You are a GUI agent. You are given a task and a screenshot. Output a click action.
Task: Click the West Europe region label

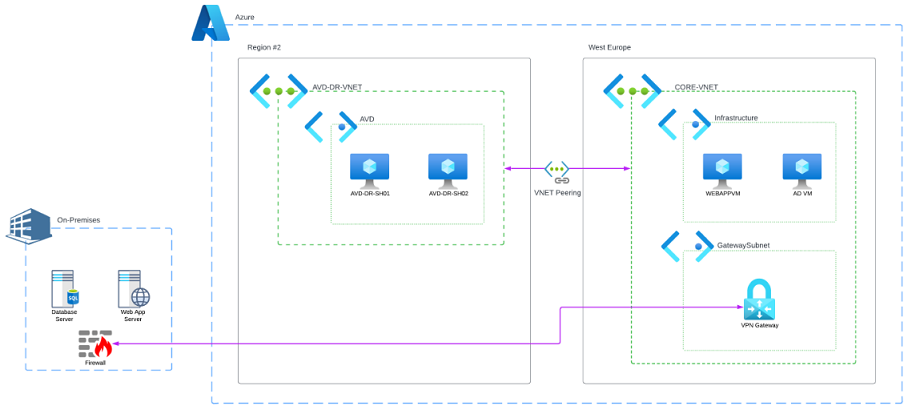pyautogui.click(x=609, y=48)
